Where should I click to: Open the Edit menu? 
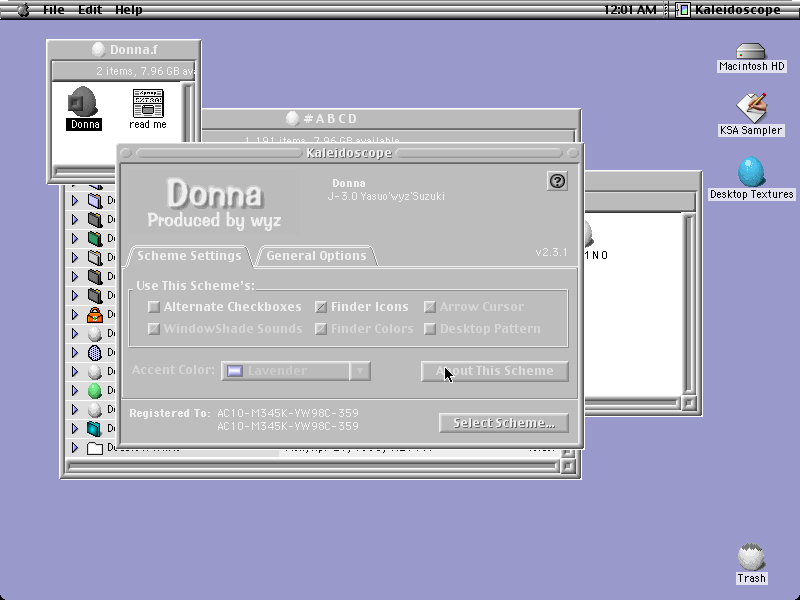(x=90, y=10)
